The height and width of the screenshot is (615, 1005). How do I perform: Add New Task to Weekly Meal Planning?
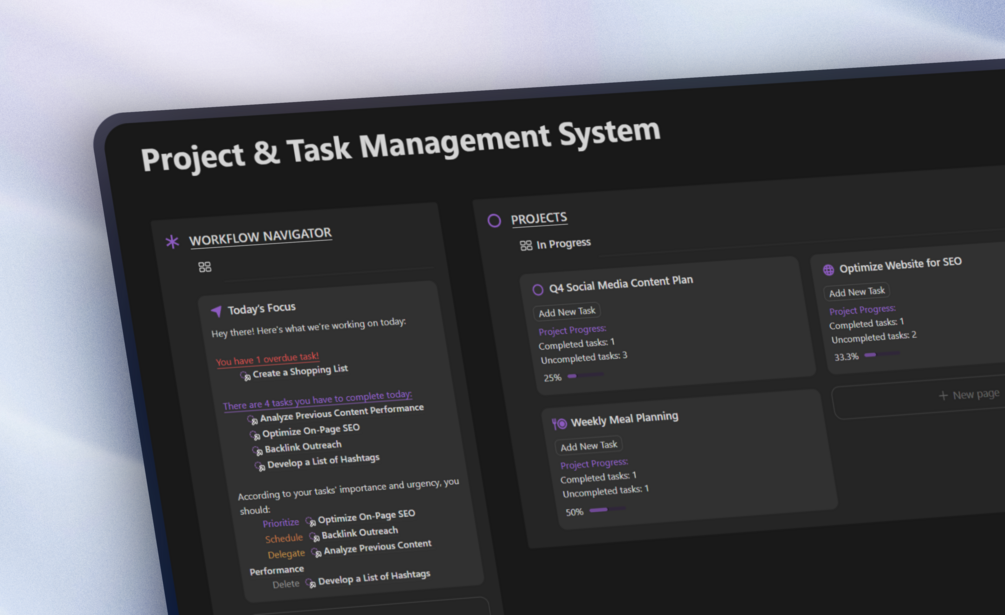(589, 446)
